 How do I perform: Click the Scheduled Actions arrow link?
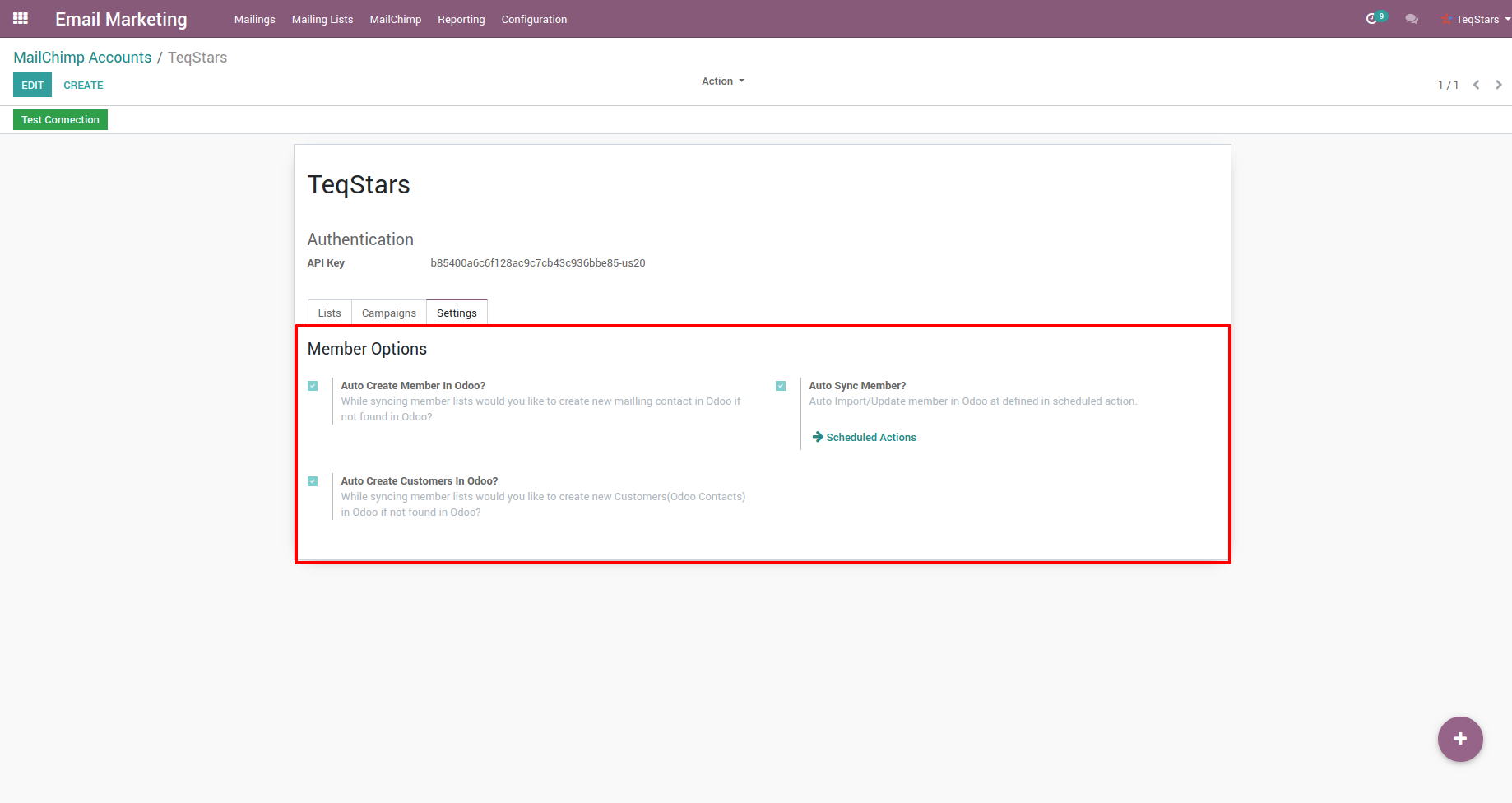(x=864, y=437)
